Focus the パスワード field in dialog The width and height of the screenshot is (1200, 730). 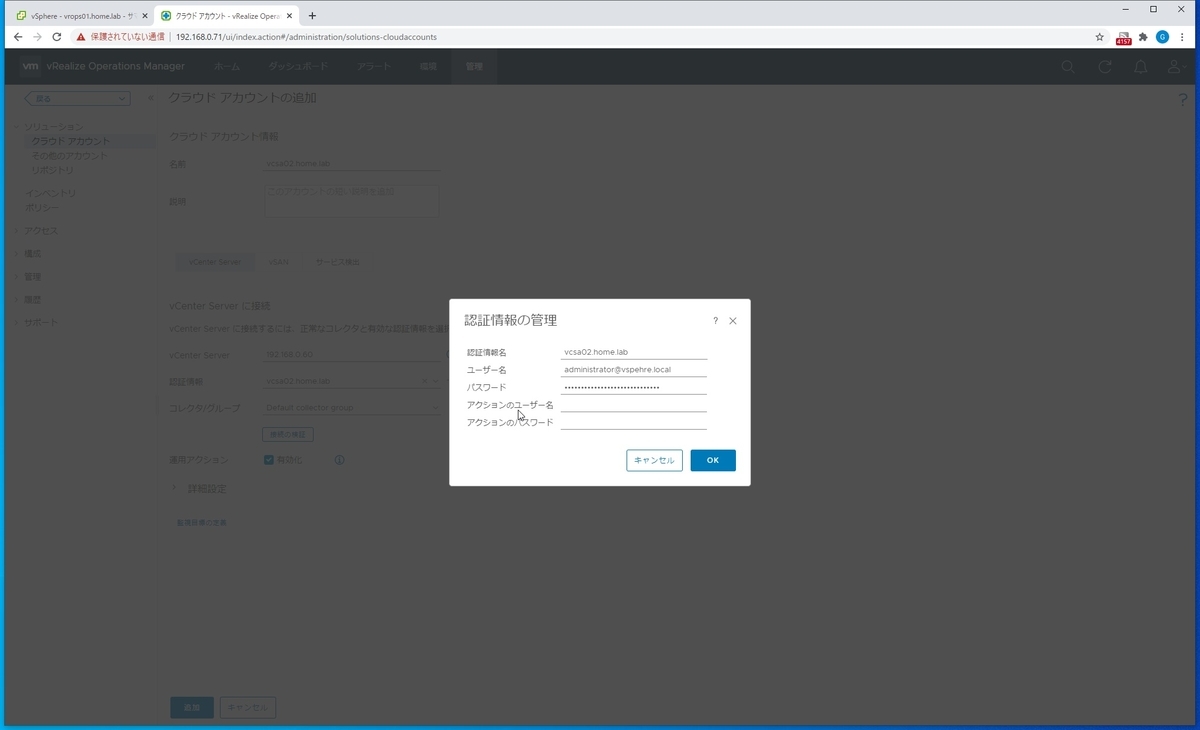[x=633, y=387]
